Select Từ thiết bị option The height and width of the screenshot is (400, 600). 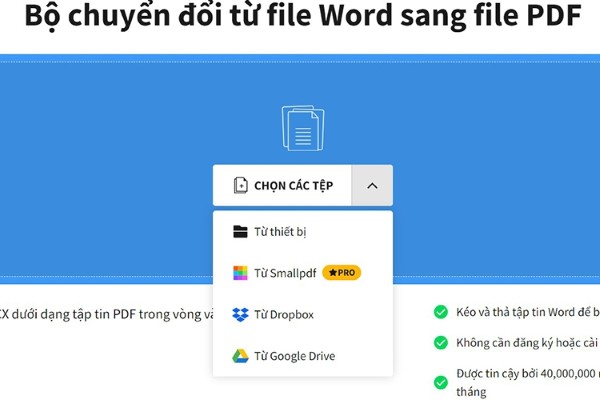click(303, 232)
